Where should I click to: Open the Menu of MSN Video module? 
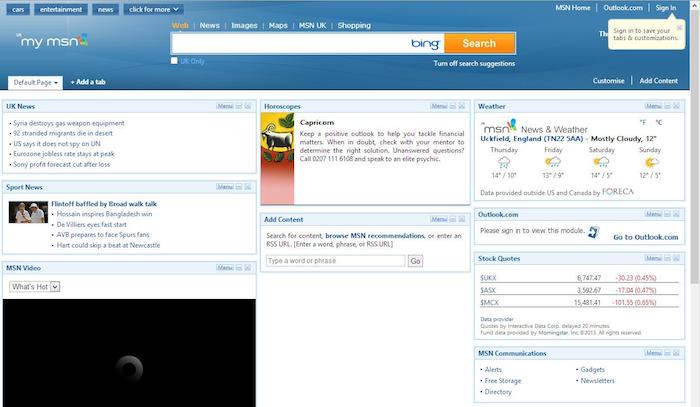pos(226,268)
